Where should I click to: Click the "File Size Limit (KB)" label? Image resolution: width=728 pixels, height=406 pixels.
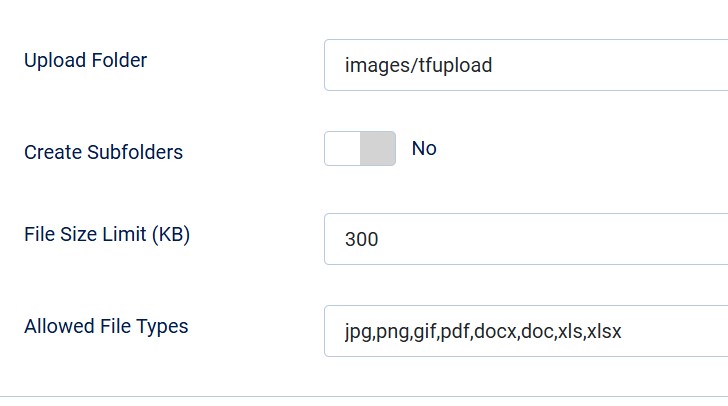(107, 235)
